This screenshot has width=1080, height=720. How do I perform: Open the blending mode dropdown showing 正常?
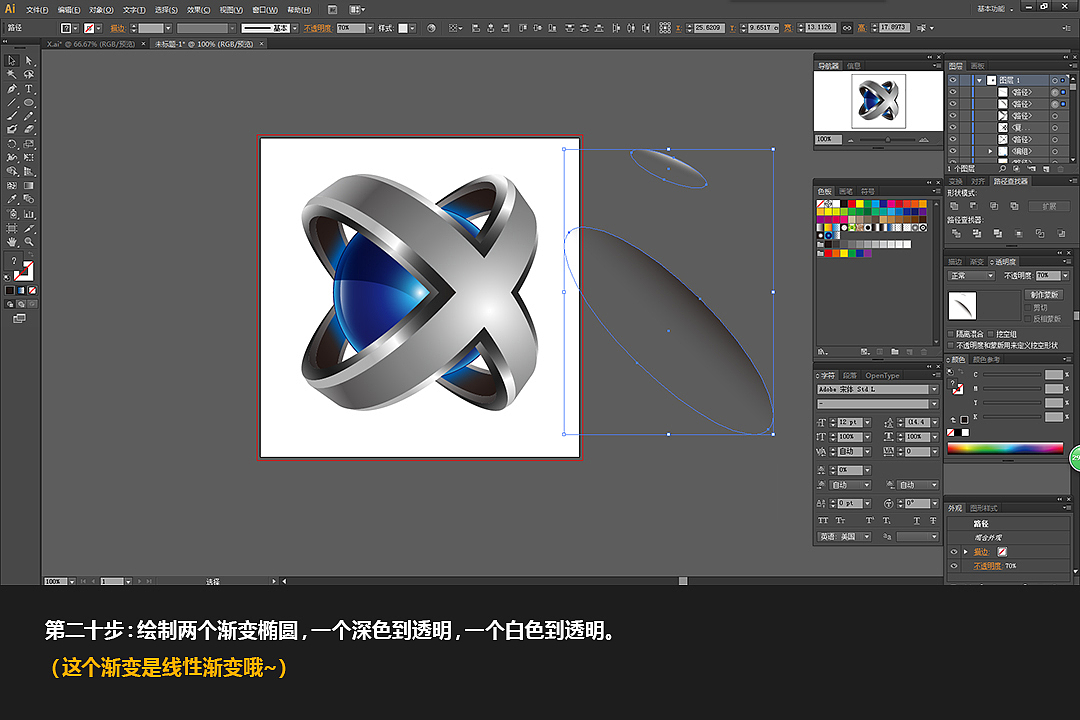[971, 276]
